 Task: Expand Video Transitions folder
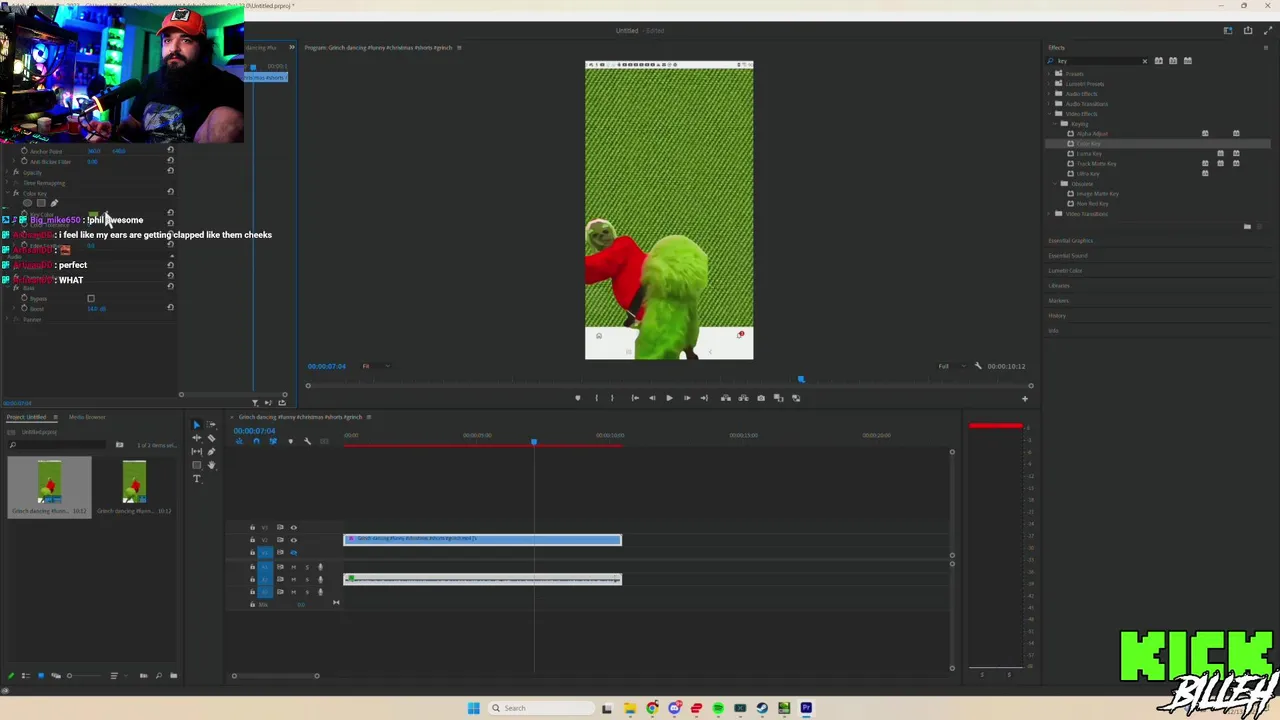coord(1048,214)
